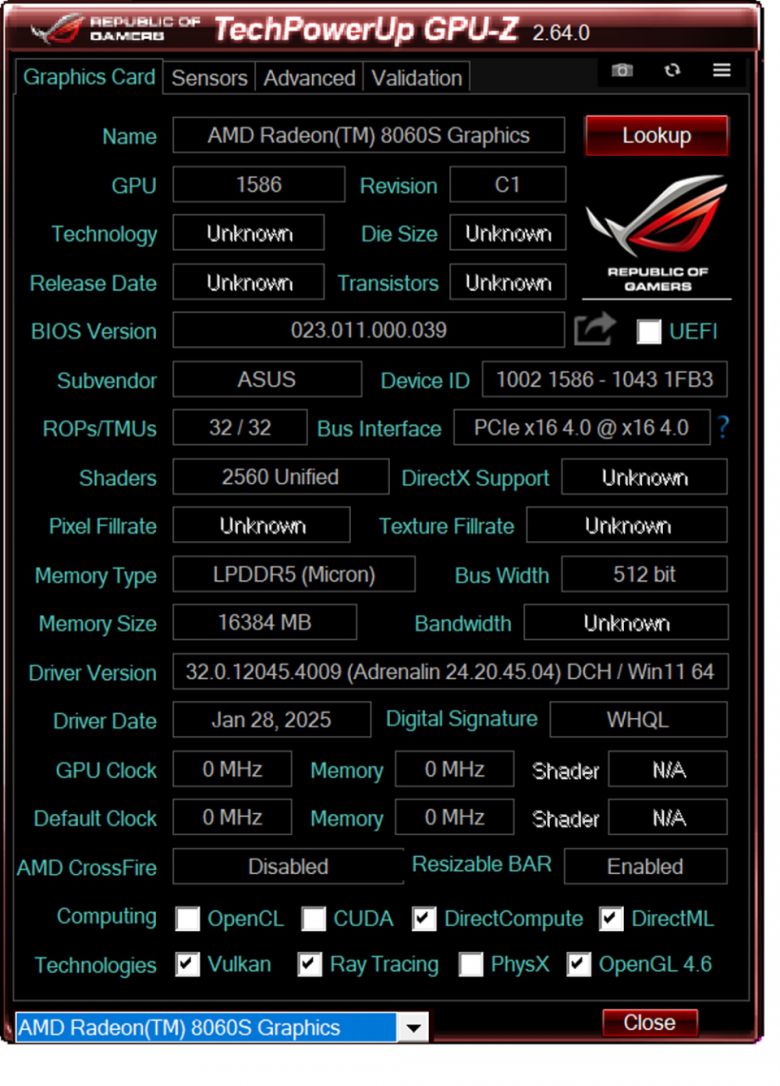Viewport: 780px width, 1086px height.
Task: Click the TechPowerUp GPU-Z title text
Action: [366, 29]
